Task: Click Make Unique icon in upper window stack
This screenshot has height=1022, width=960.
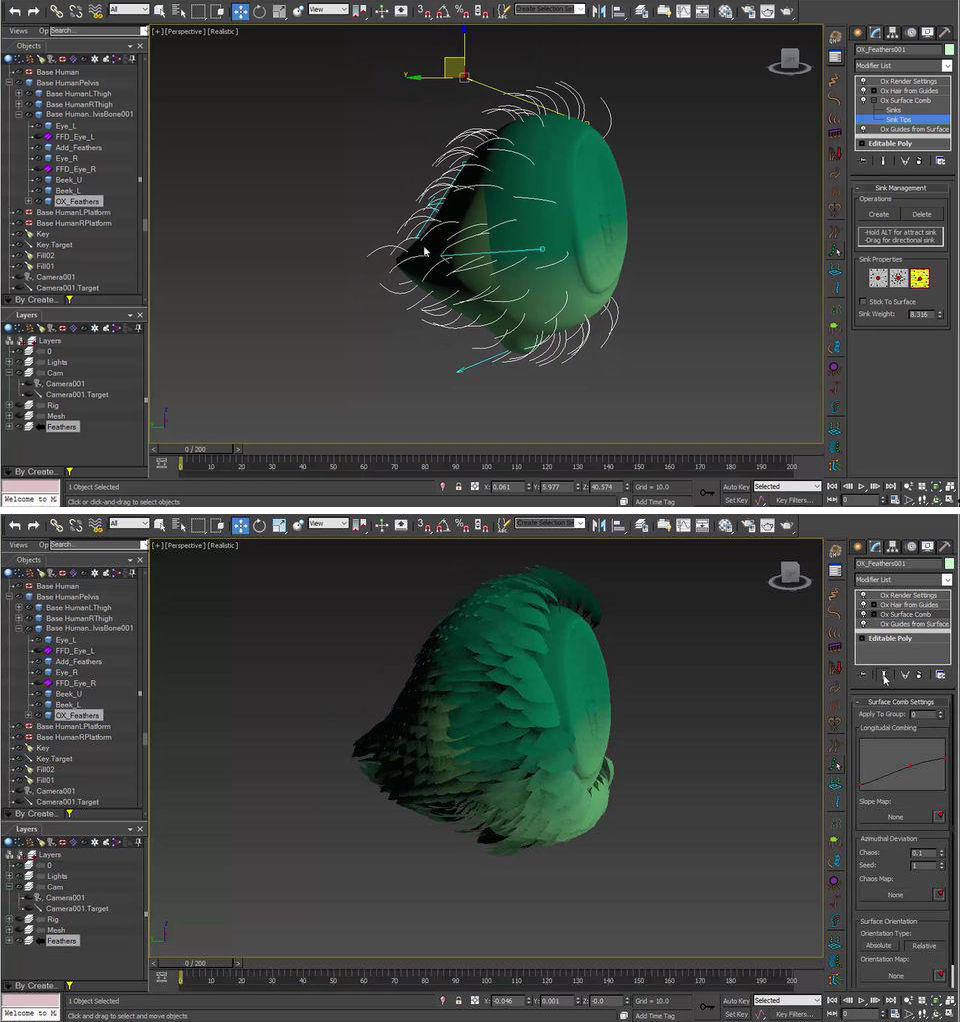Action: click(x=905, y=160)
